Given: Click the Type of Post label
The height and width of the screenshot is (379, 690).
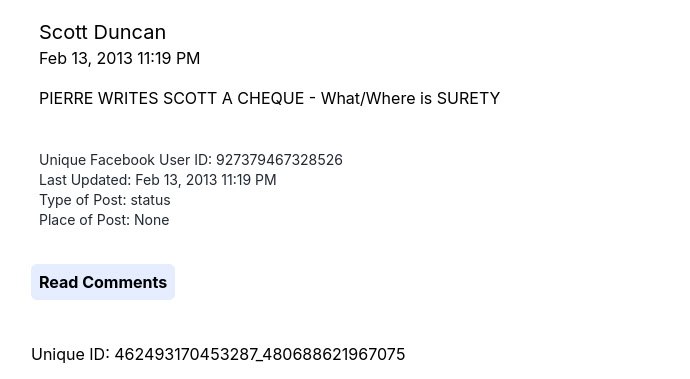Looking at the screenshot, I should tap(83, 200).
